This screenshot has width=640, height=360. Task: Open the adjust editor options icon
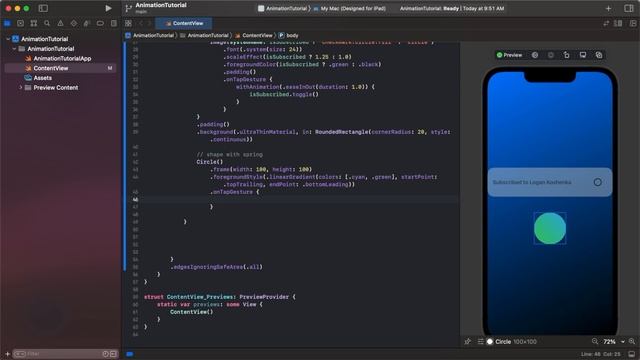(x=618, y=23)
